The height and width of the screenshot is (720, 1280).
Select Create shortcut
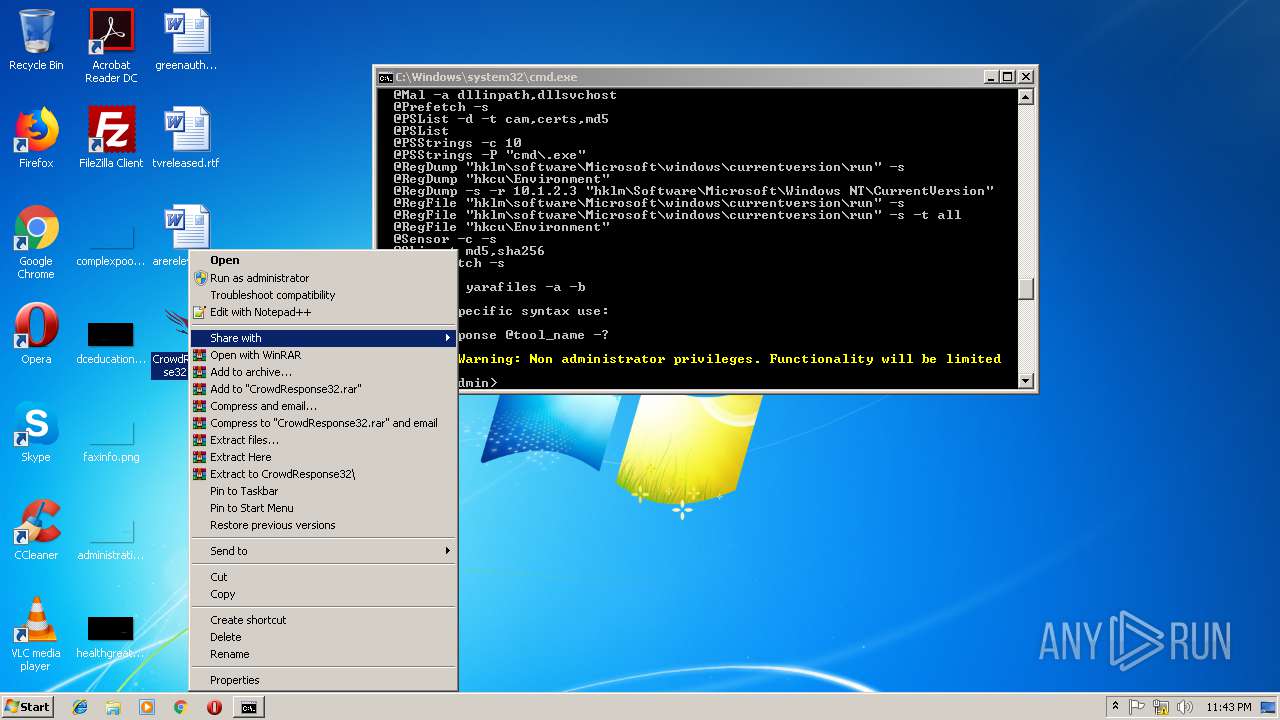click(324, 620)
